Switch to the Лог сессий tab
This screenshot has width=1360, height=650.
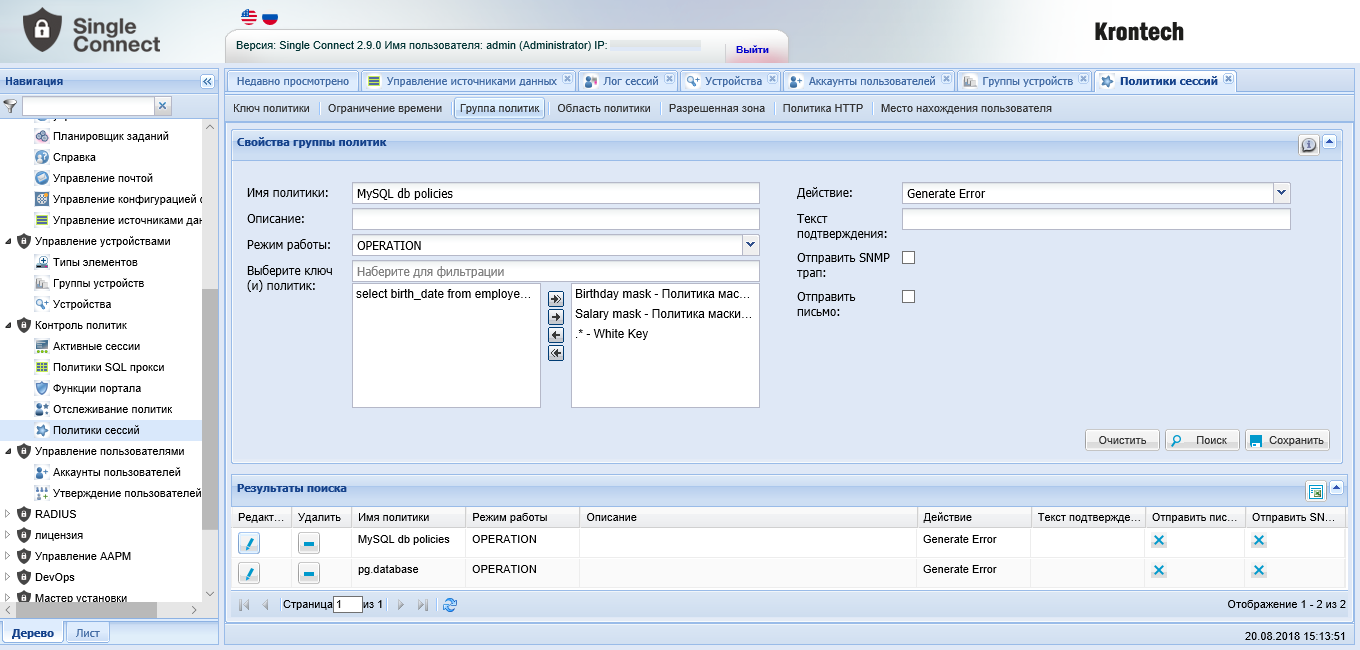pos(625,81)
